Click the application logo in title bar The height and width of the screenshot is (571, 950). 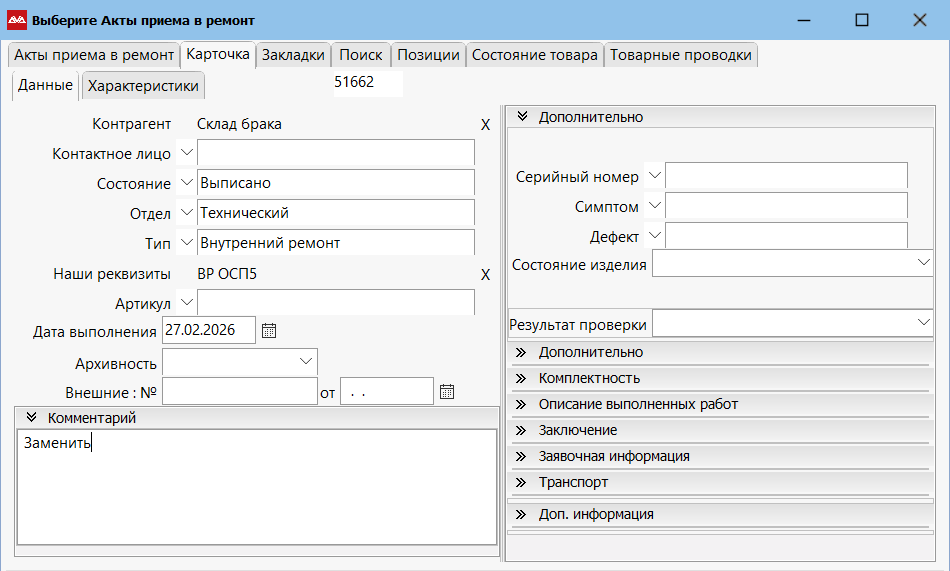pos(17,20)
